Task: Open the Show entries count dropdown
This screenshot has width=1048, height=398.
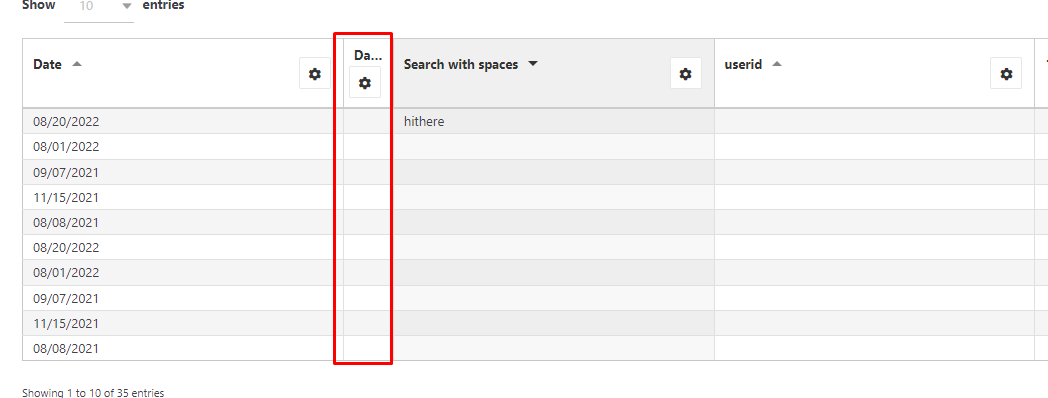Action: click(99, 8)
